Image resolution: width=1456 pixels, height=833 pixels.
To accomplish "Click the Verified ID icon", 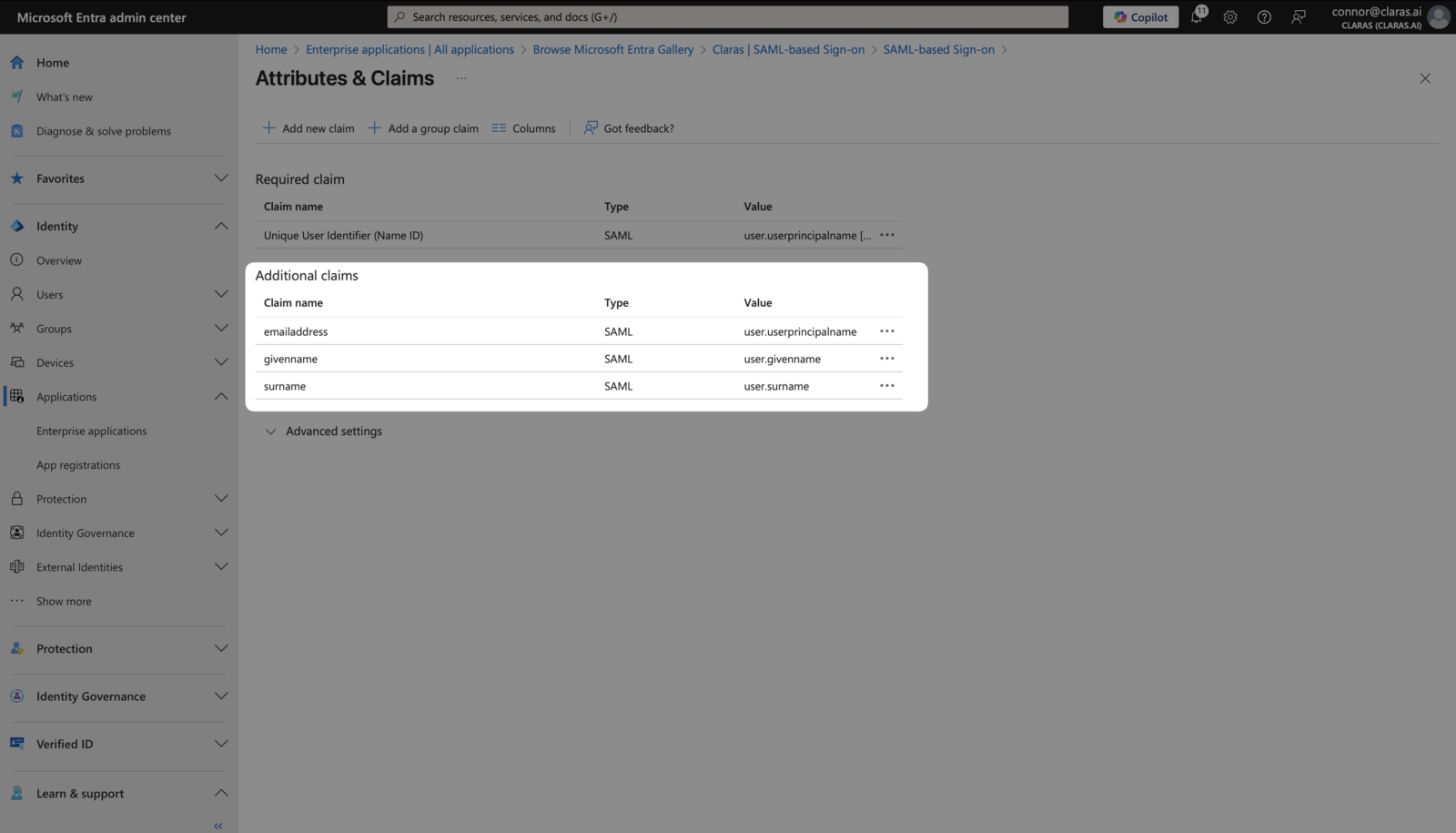I will pyautogui.click(x=16, y=744).
